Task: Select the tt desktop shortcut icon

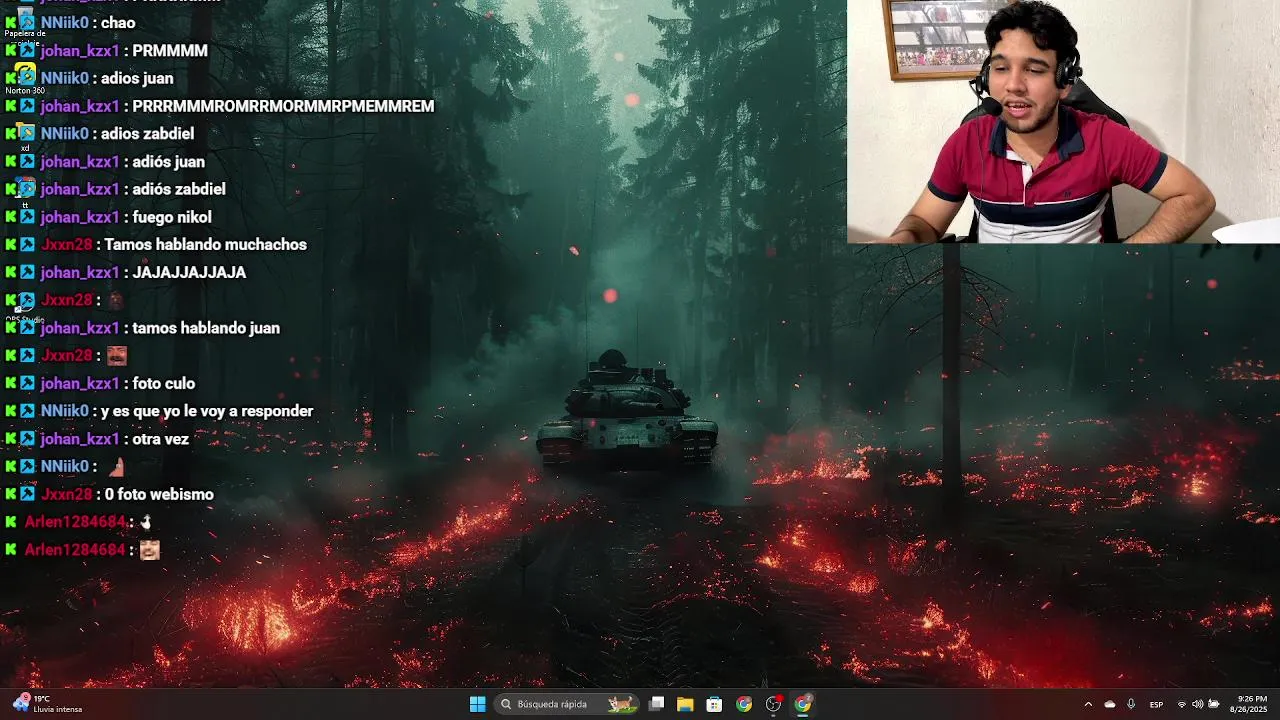Action: coord(25,193)
